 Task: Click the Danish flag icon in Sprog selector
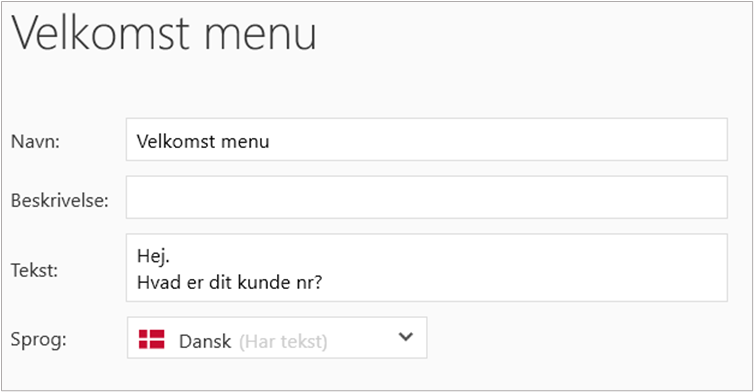151,339
